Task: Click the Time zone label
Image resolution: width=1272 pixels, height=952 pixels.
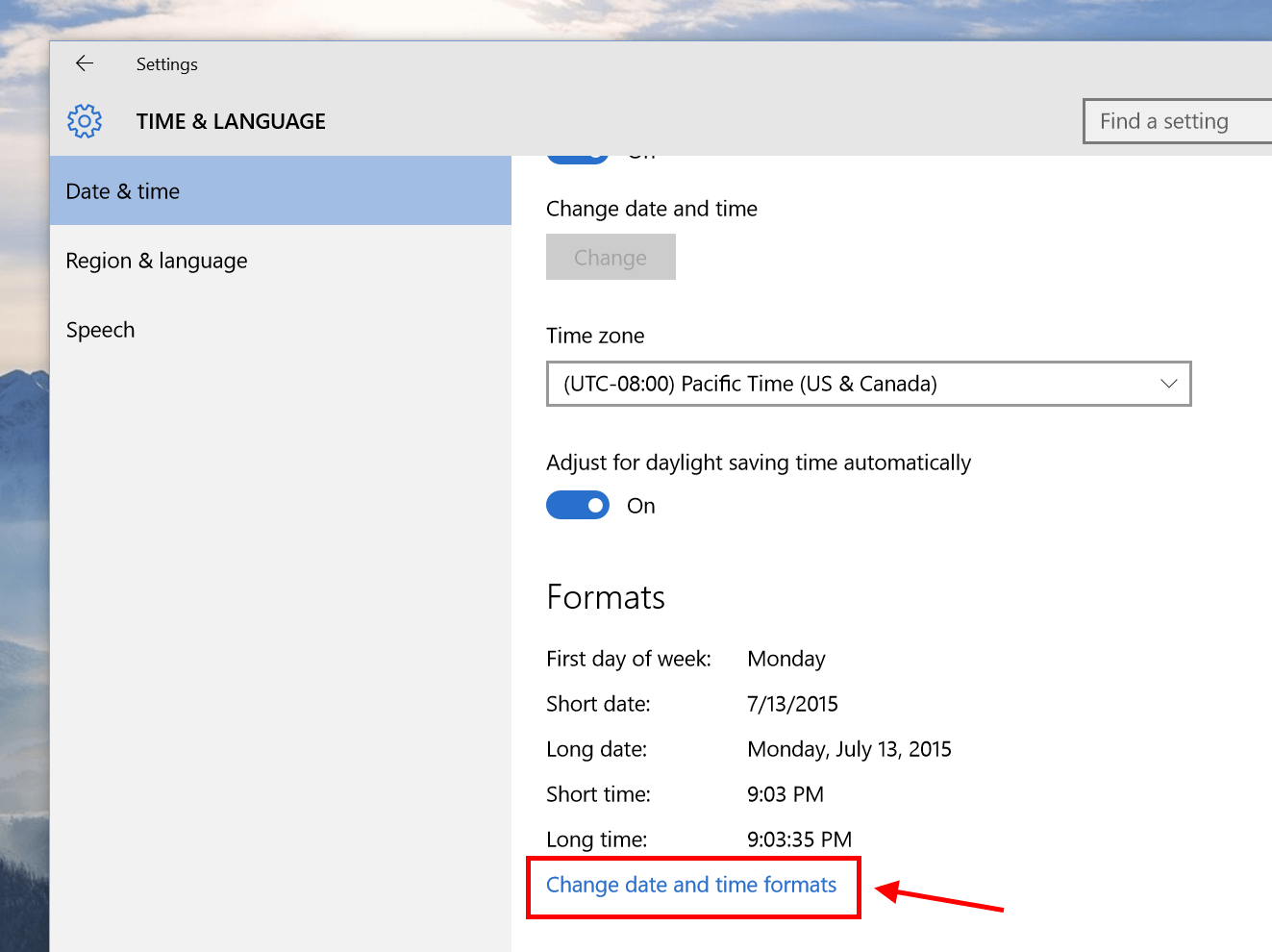Action: pyautogui.click(x=595, y=336)
